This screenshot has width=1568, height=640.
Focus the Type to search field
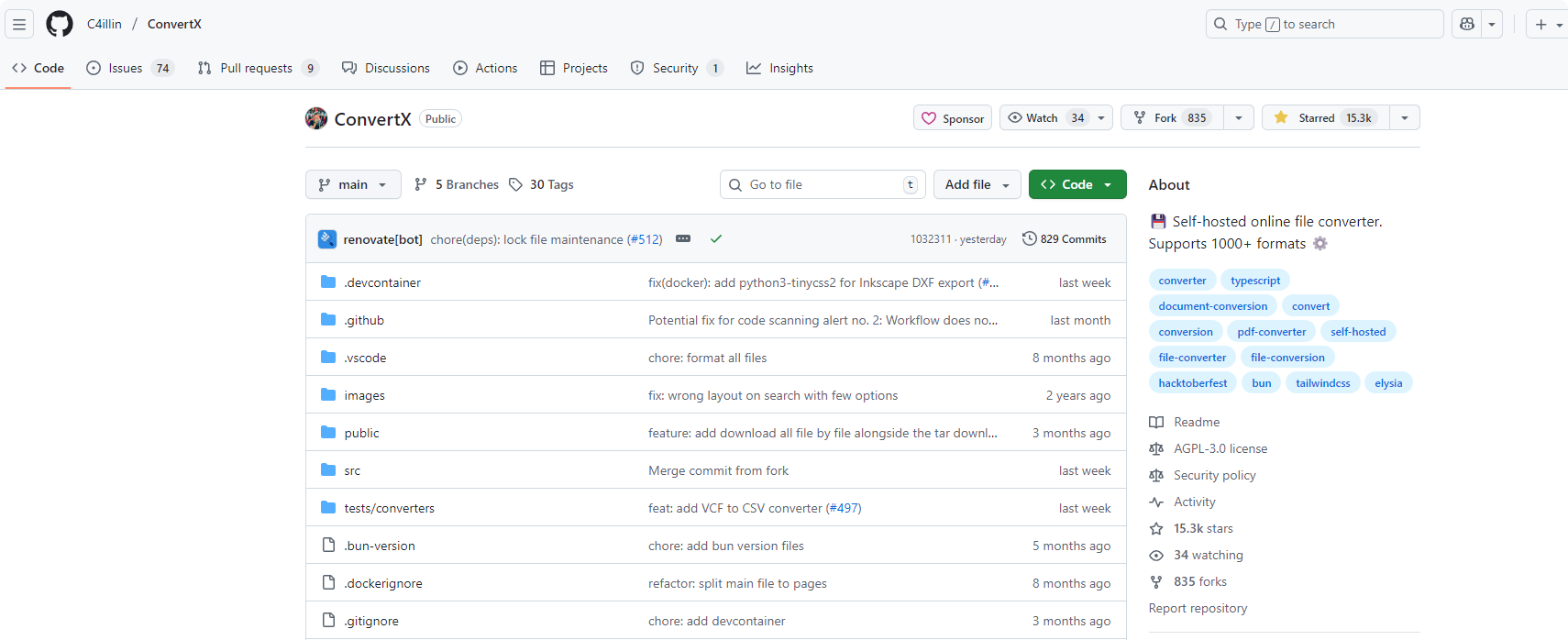1324,24
